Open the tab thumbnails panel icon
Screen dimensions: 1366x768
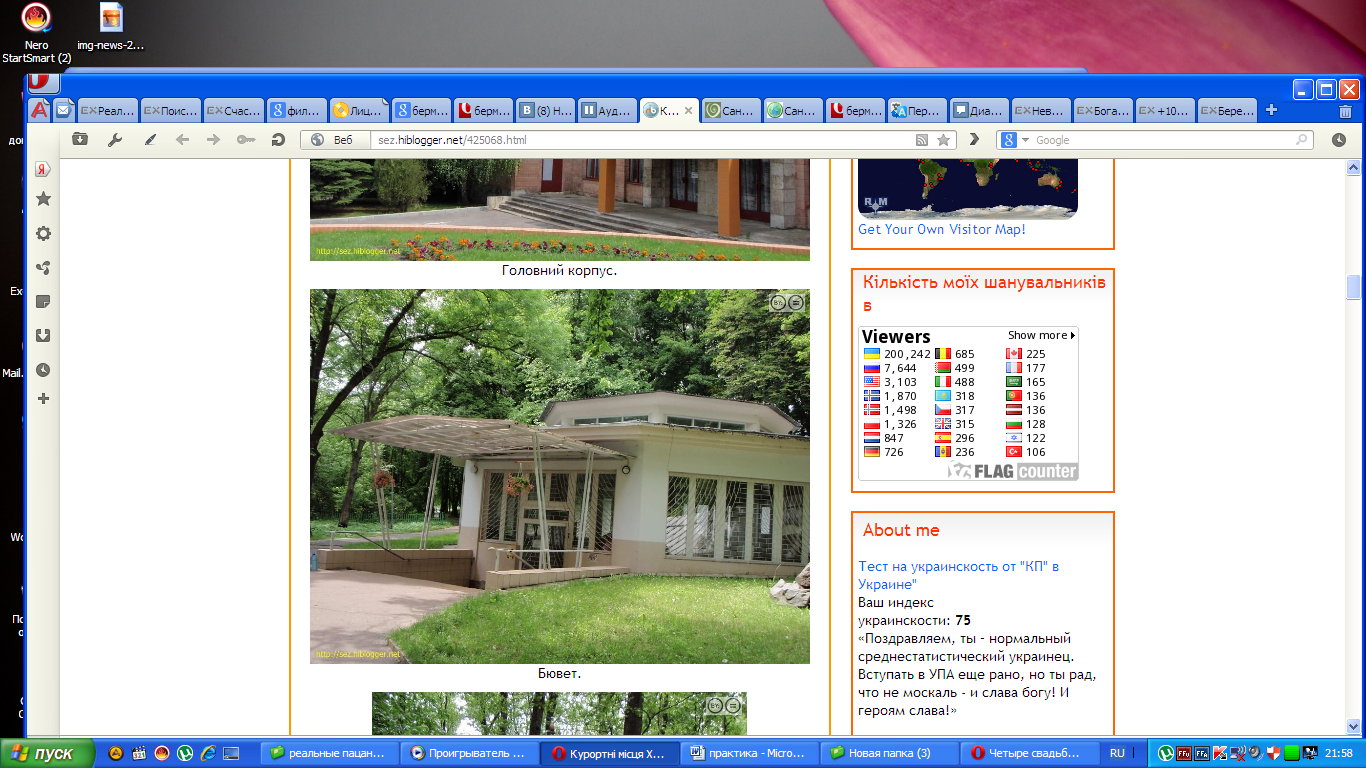click(x=79, y=140)
